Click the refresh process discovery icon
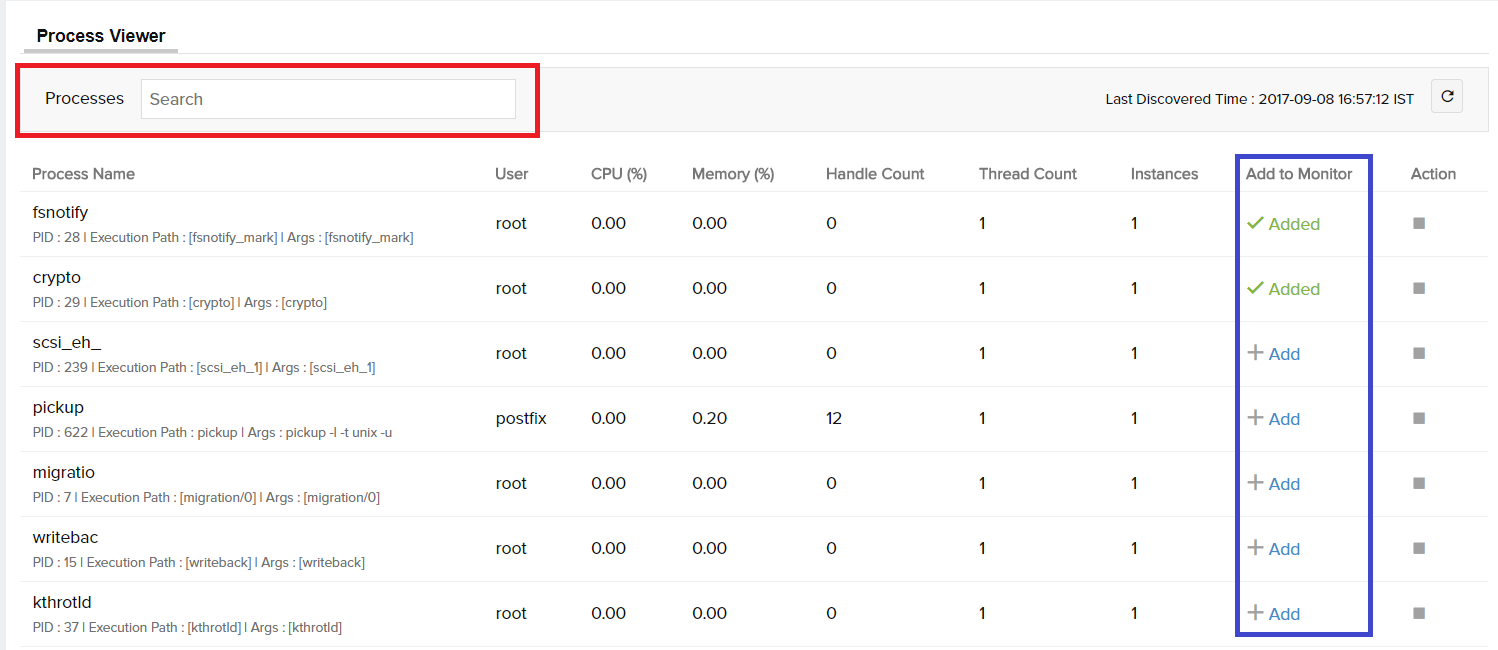This screenshot has width=1498, height=650. click(x=1446, y=97)
